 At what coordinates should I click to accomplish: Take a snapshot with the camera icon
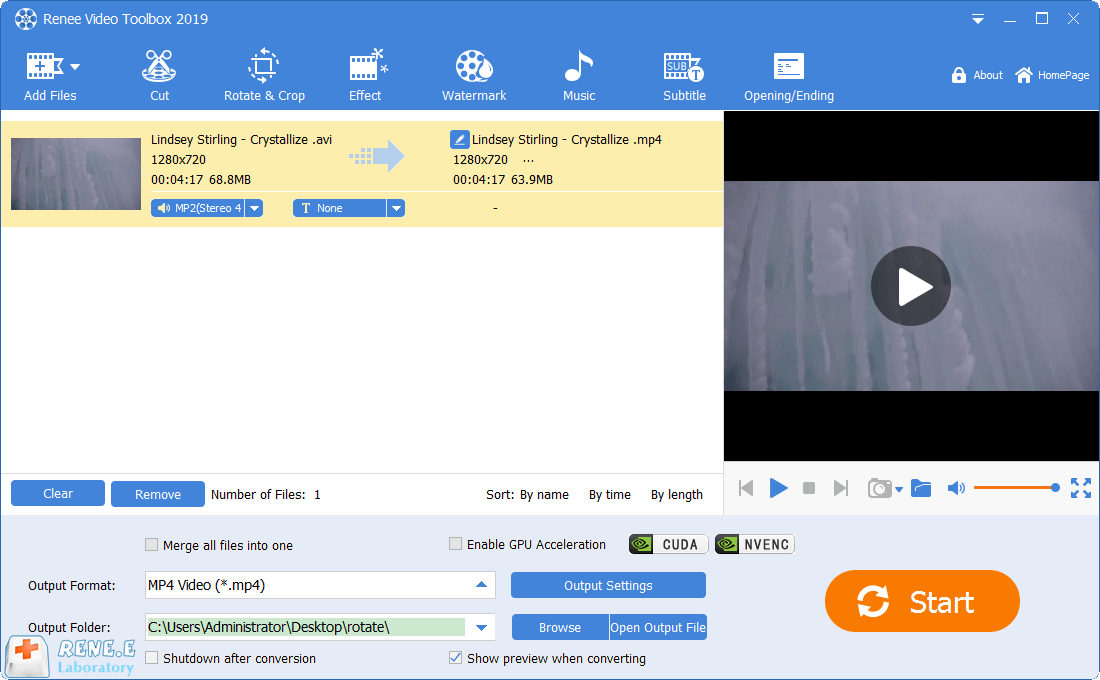(x=879, y=488)
